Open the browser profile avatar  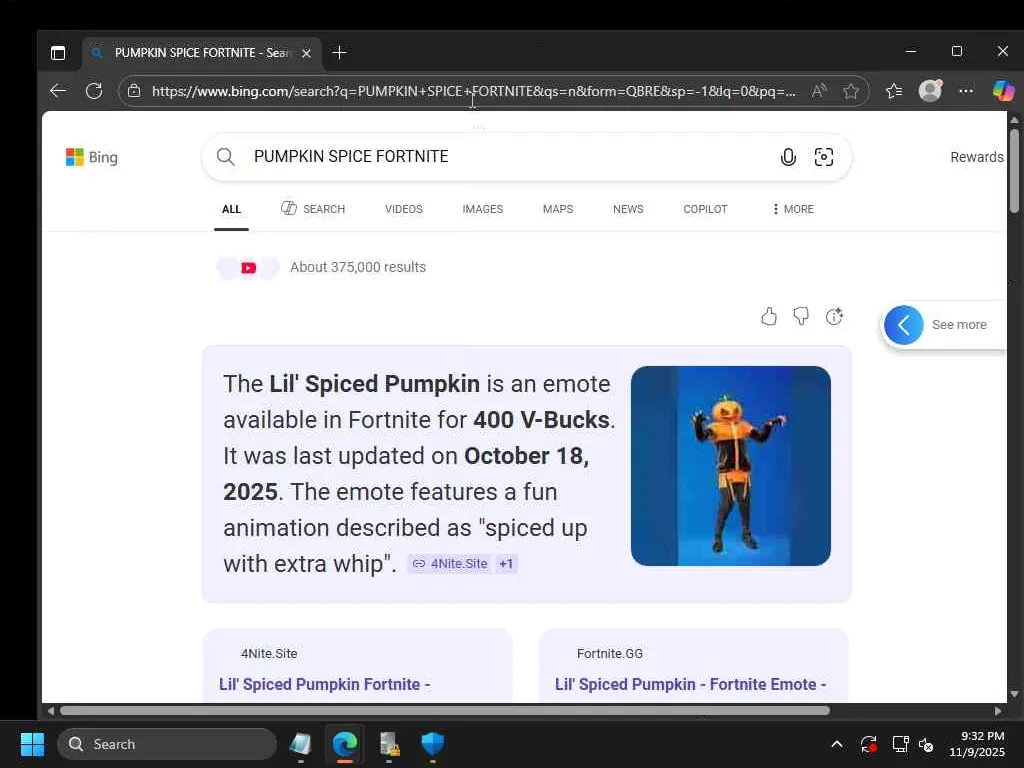pyautogui.click(x=930, y=90)
